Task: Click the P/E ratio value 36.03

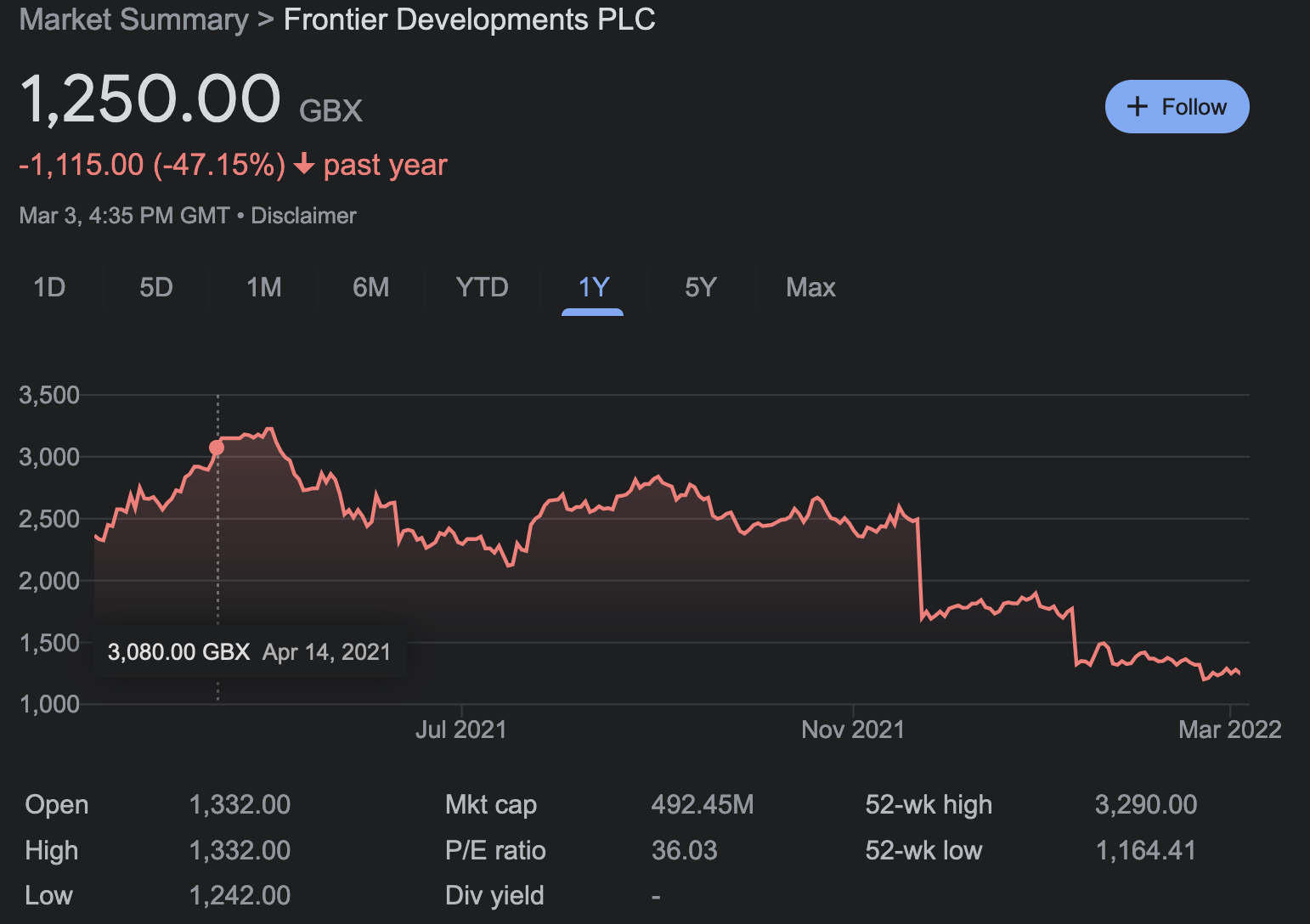Action: (684, 850)
